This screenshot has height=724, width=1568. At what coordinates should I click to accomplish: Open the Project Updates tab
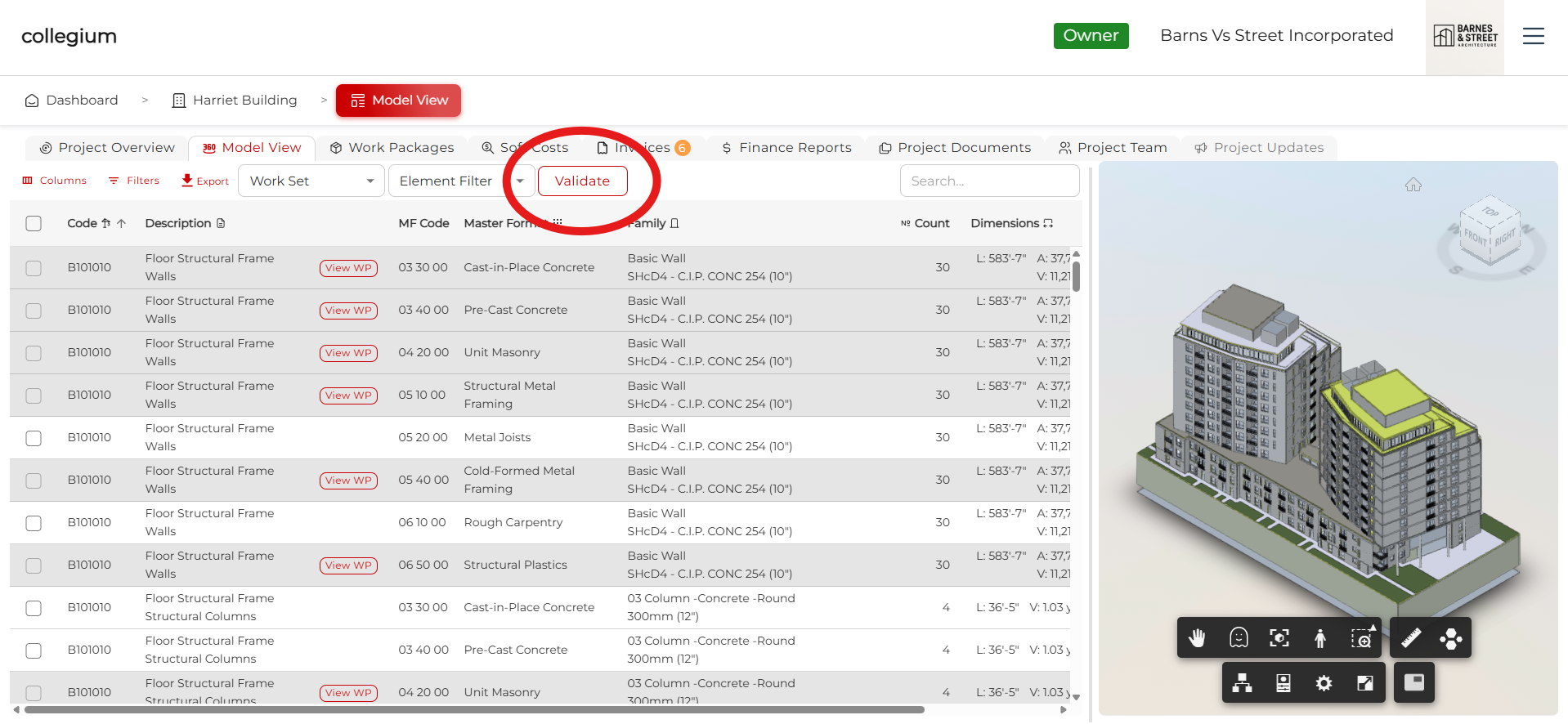(x=1259, y=148)
